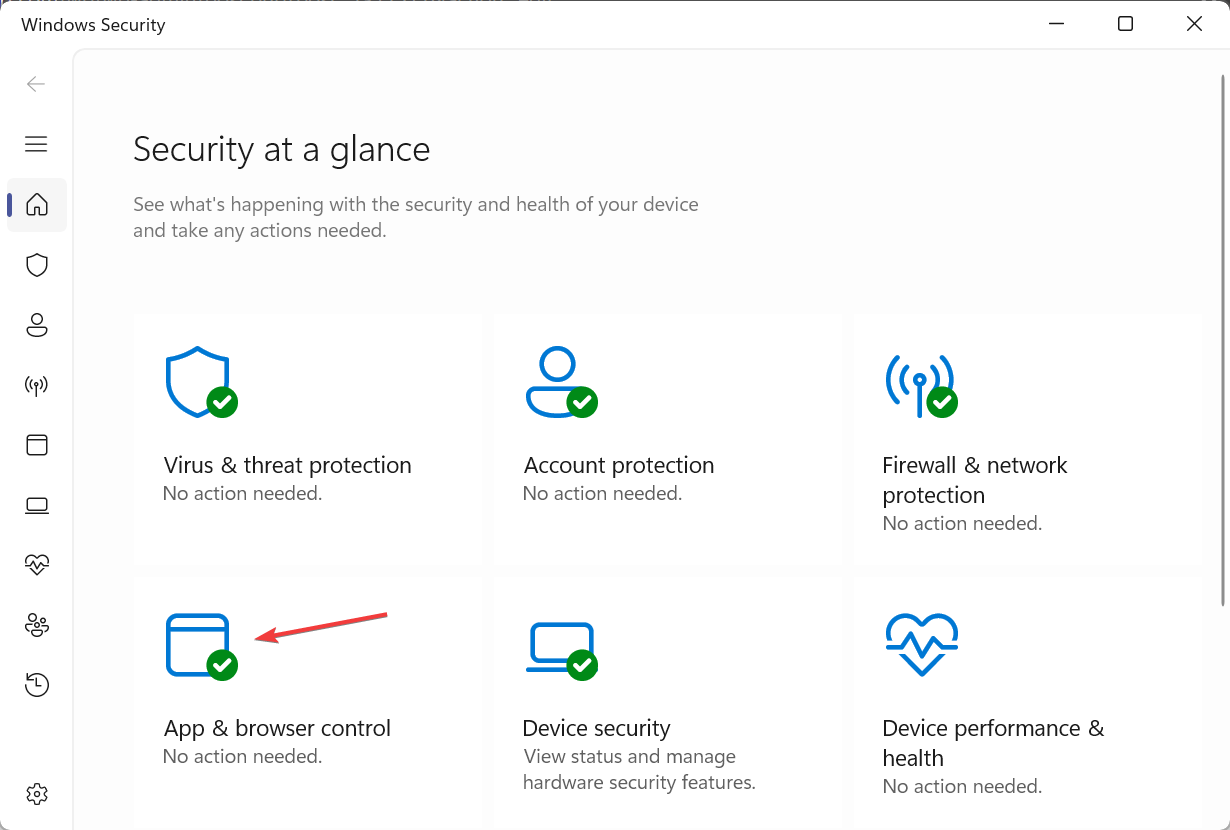Open the Account protection tile
The image size is (1230, 830).
[x=668, y=439]
